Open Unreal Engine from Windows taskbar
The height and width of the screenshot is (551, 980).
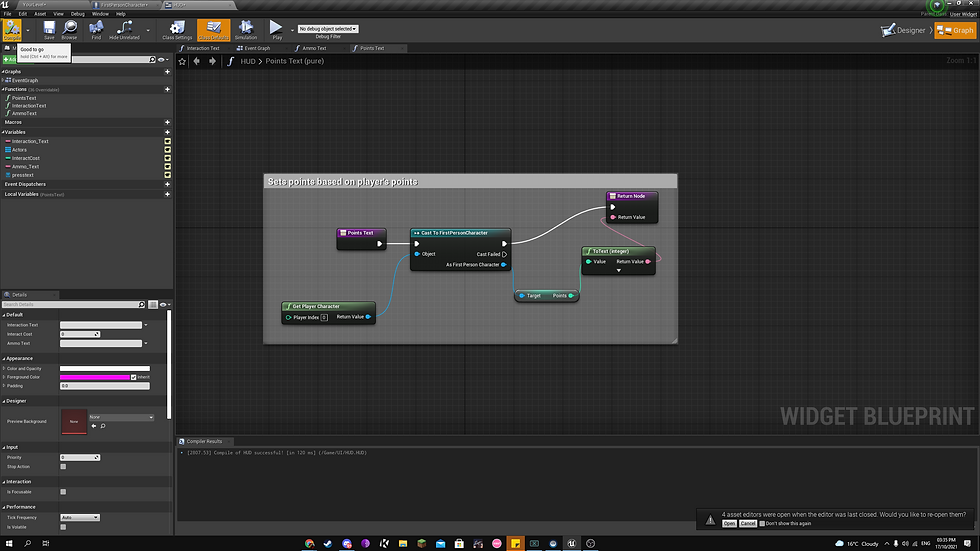pyautogui.click(x=571, y=544)
